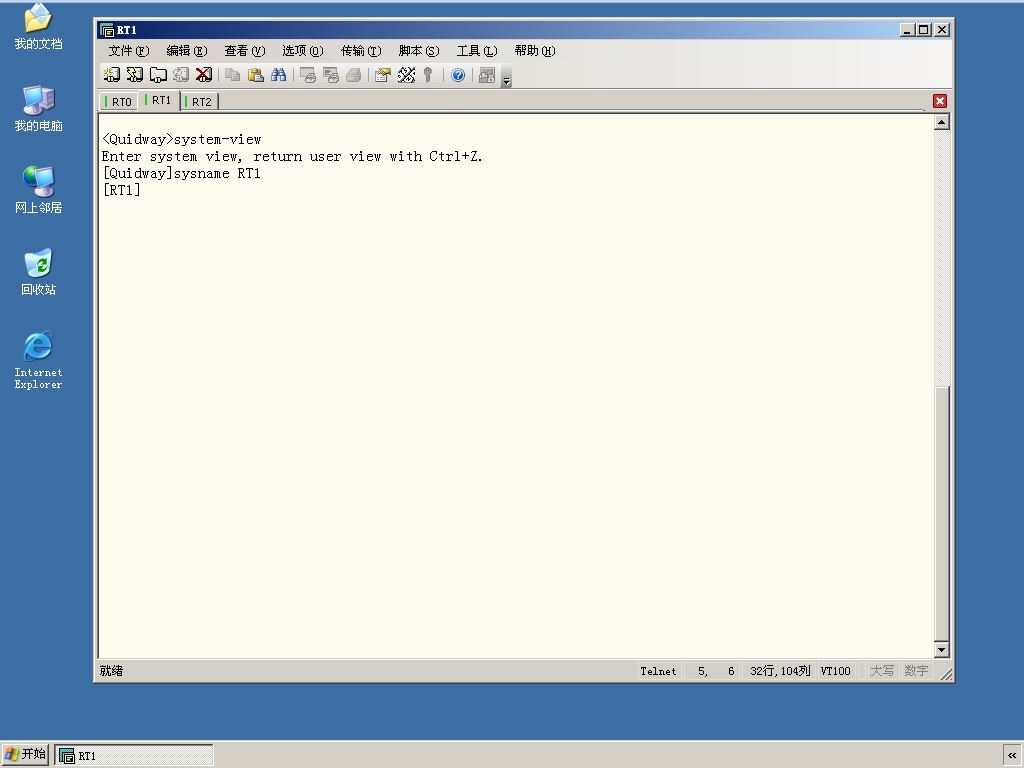Open the 脚本(S) menu
Image resolution: width=1024 pixels, height=768 pixels.
click(419, 51)
